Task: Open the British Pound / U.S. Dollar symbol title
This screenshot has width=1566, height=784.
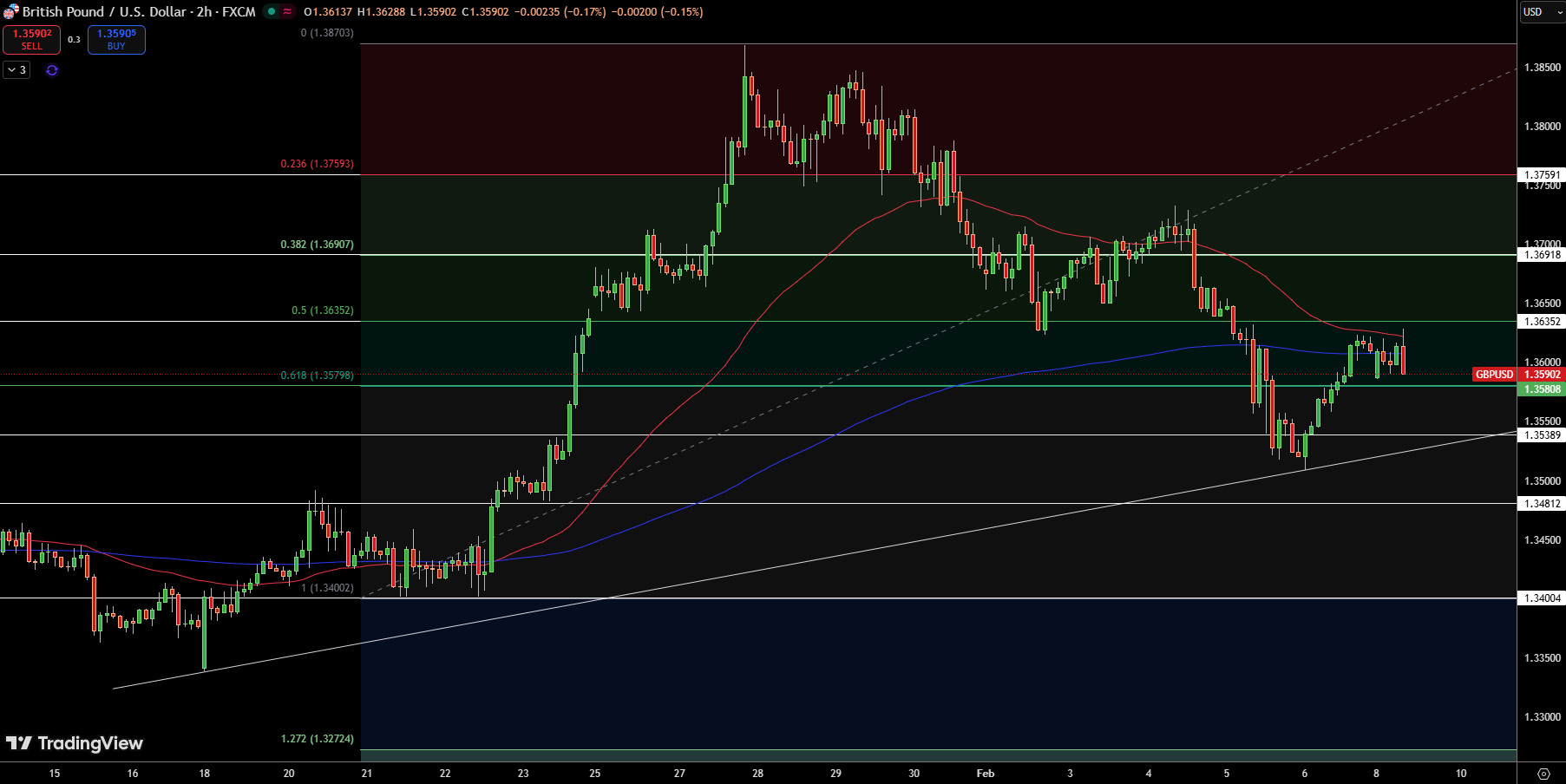Action: pos(139,12)
